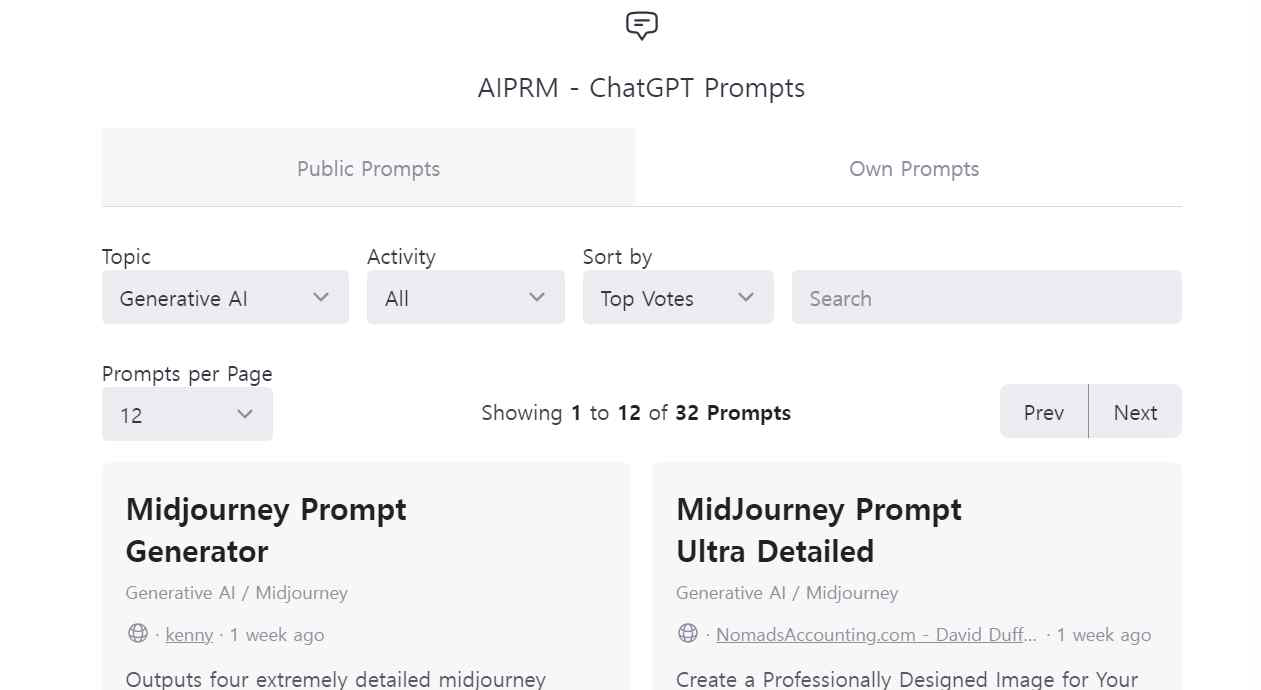Click the chat bubble logo icon

click(641, 26)
